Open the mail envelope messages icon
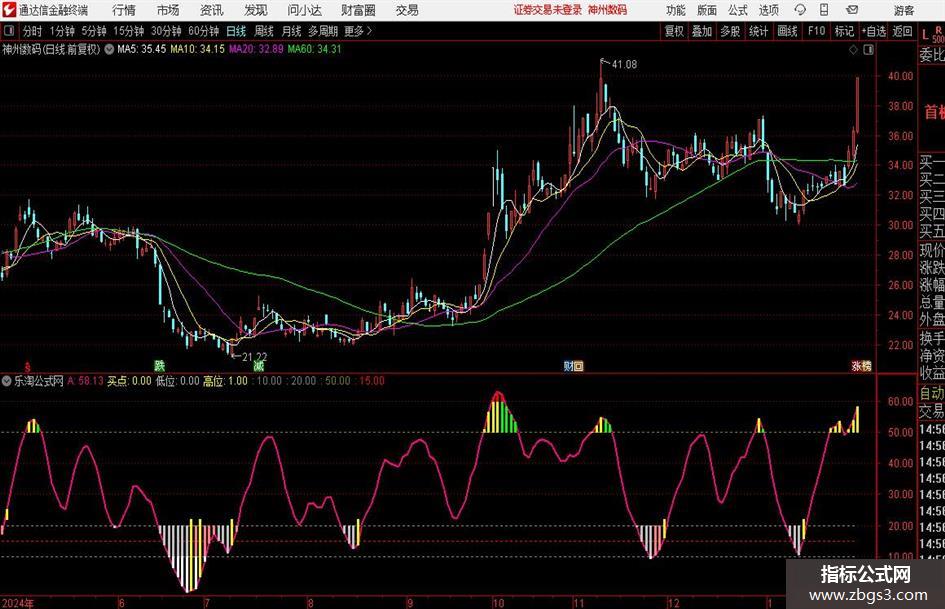The image size is (945, 609). click(852, 10)
